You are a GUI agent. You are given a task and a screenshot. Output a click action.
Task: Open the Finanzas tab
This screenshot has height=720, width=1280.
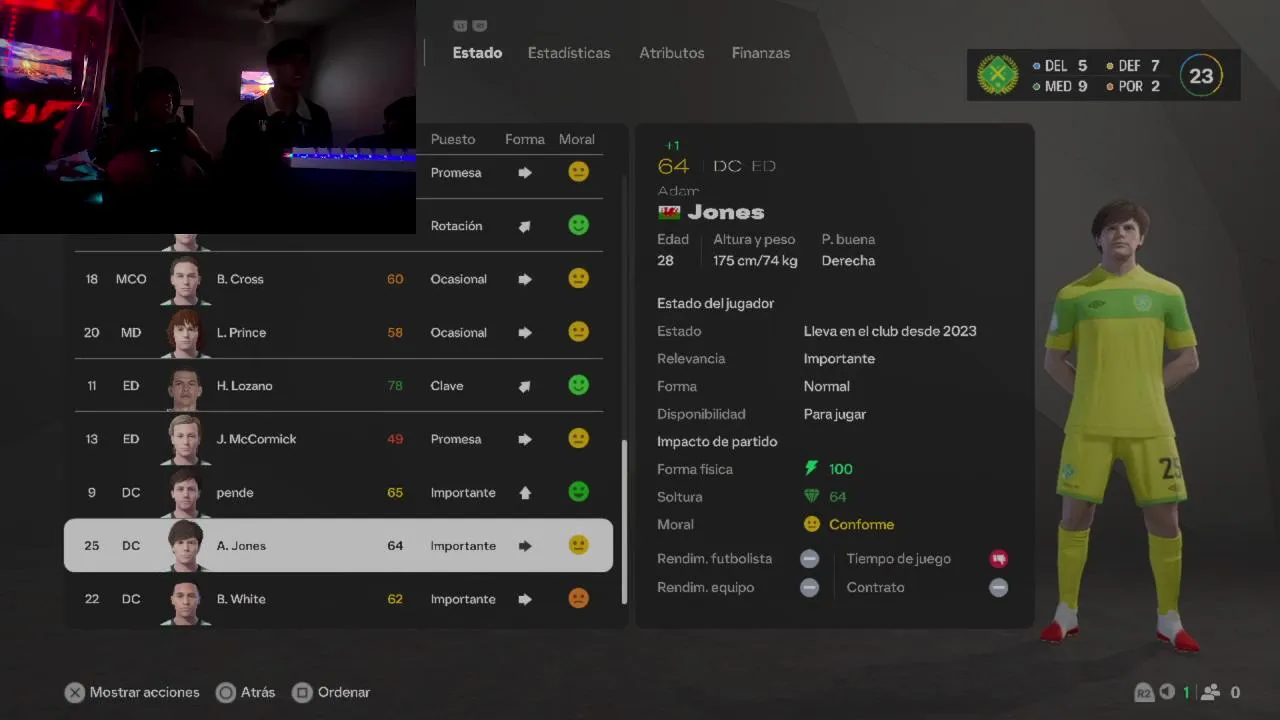[761, 53]
